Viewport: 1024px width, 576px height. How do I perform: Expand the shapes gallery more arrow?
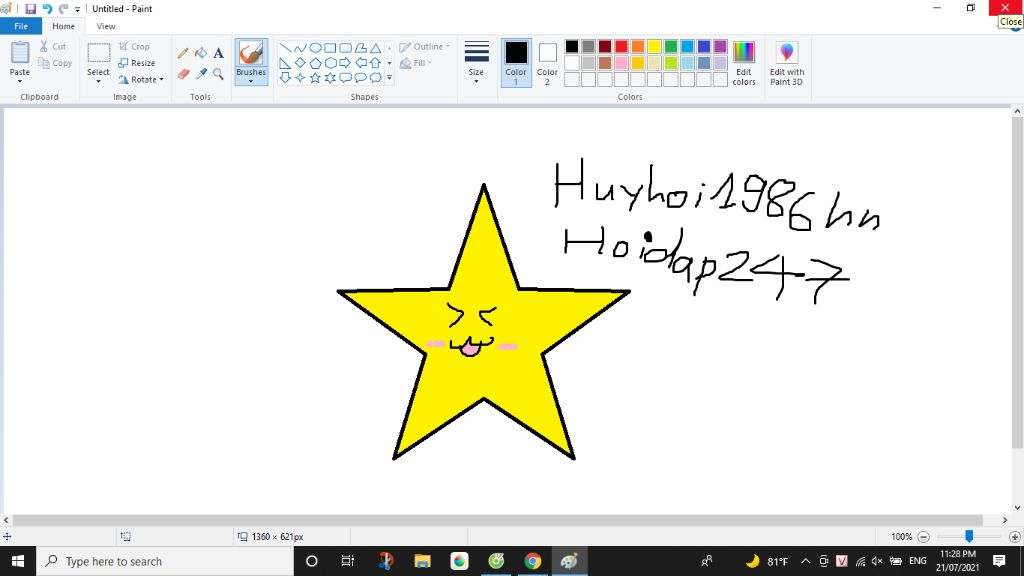pyautogui.click(x=389, y=78)
